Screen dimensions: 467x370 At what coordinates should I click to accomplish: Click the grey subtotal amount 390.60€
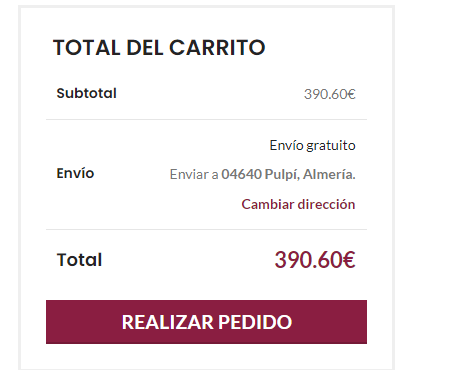pos(330,94)
